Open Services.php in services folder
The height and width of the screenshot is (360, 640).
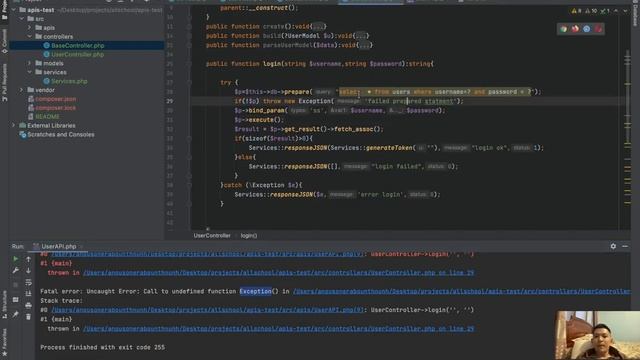point(69,81)
